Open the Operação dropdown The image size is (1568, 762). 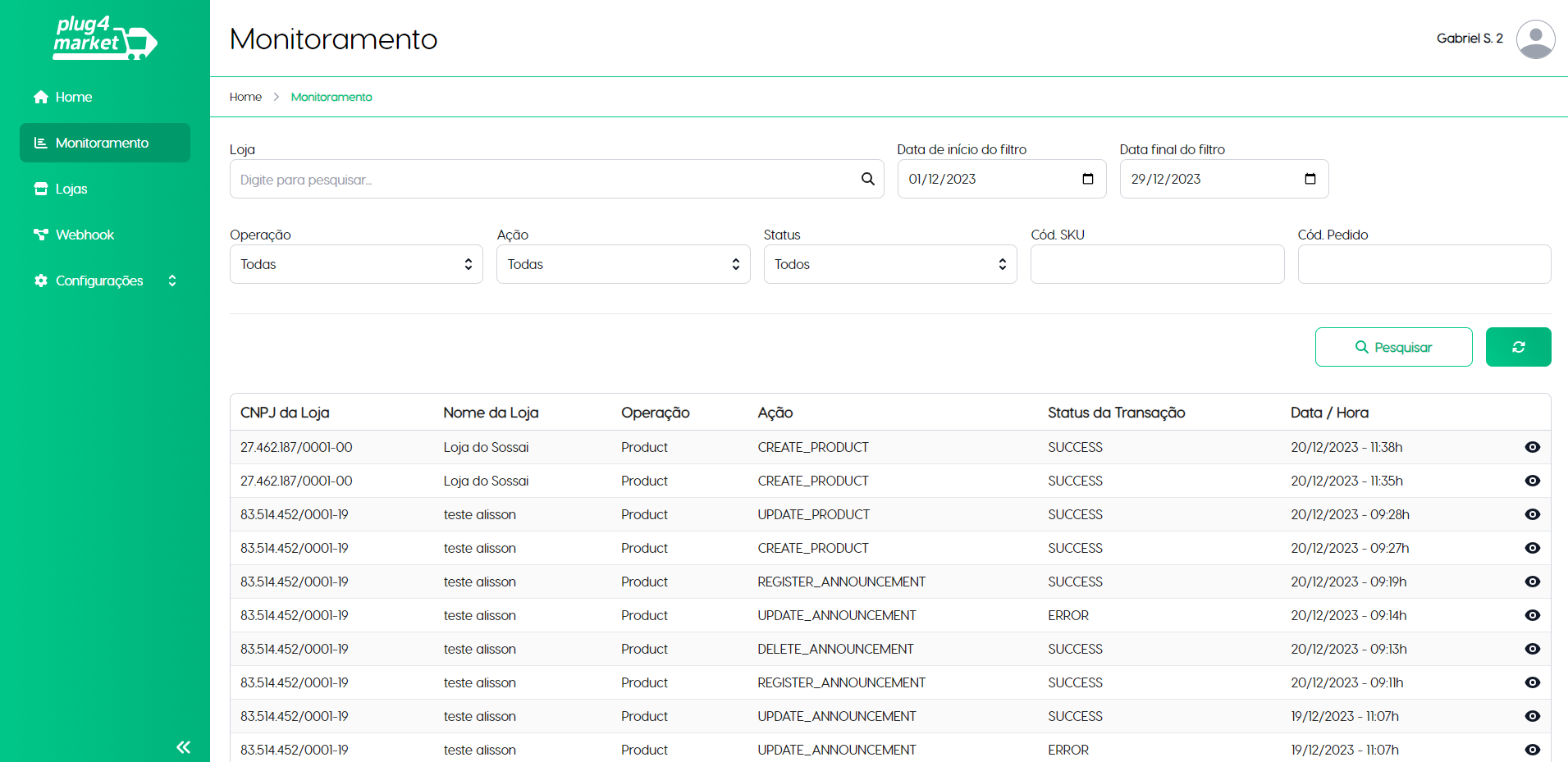point(356,264)
